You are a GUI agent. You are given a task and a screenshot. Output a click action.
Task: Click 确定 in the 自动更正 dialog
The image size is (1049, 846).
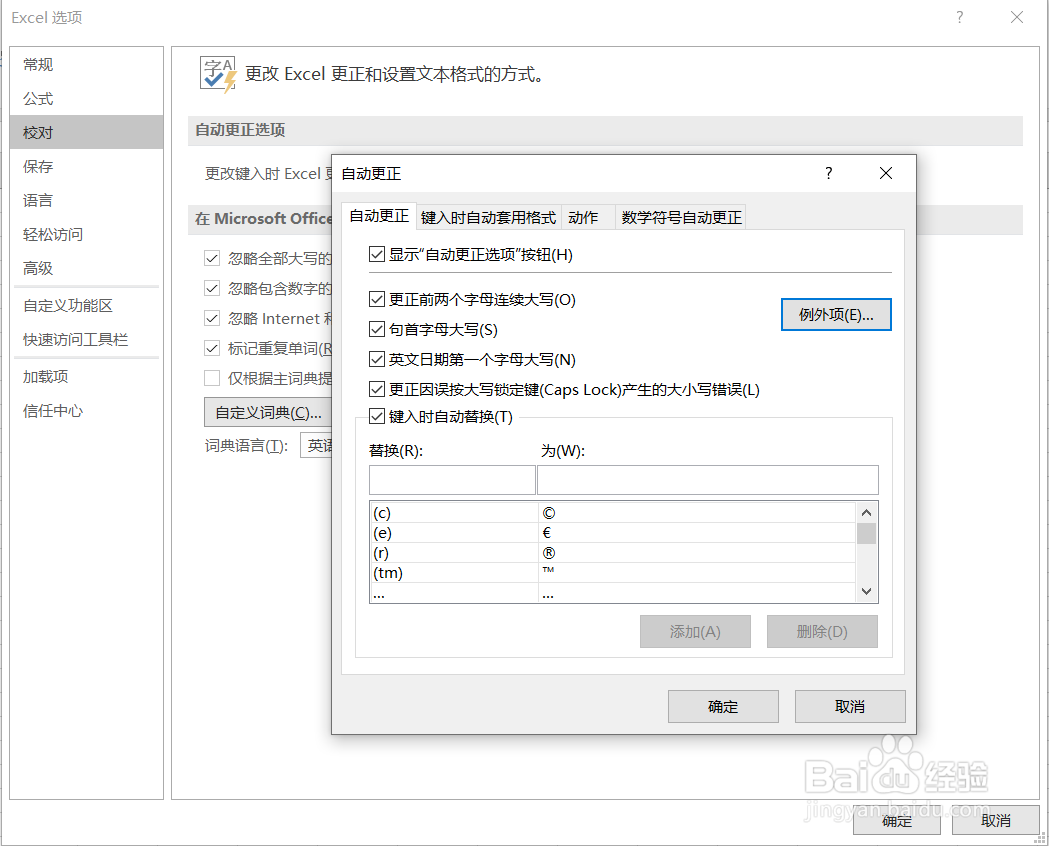click(x=723, y=706)
